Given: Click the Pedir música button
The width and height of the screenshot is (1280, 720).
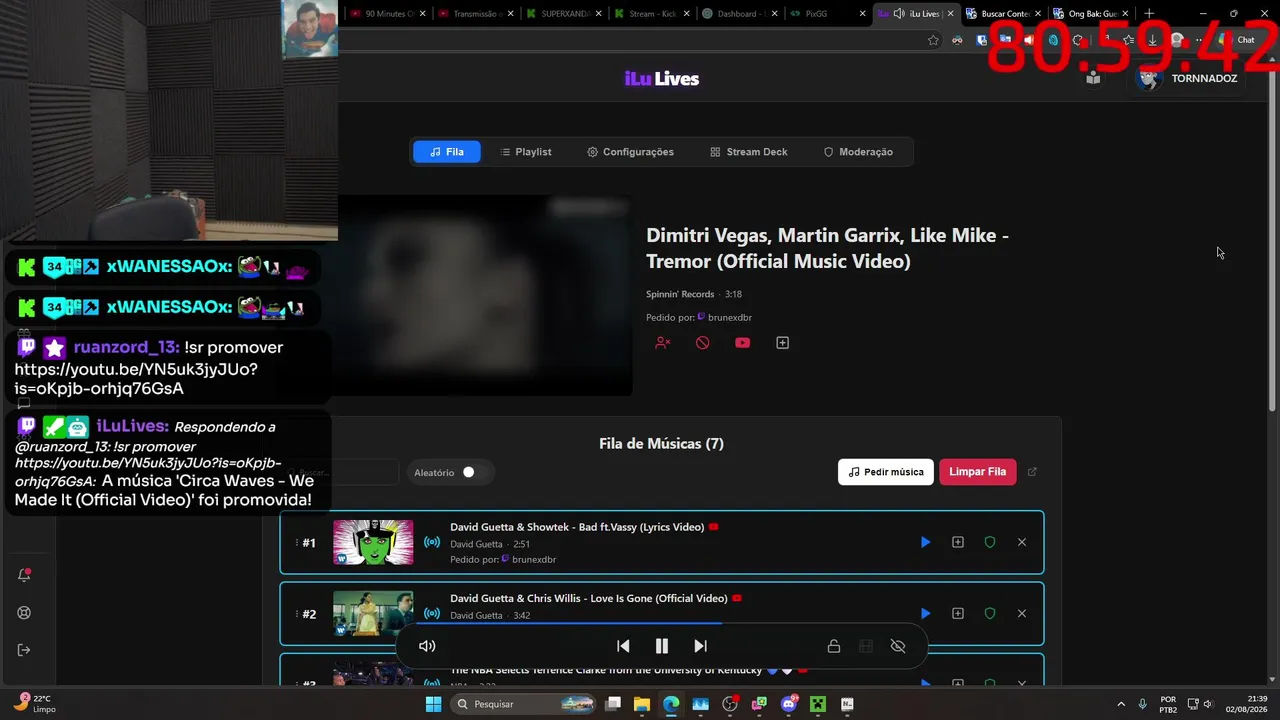Looking at the screenshot, I should [x=886, y=472].
